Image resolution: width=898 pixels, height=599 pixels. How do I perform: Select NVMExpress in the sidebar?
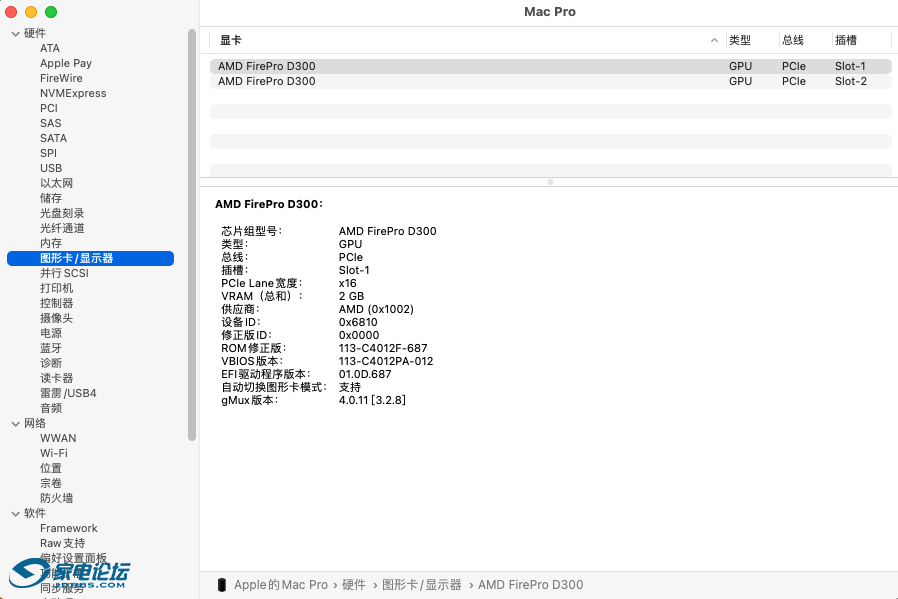coord(73,93)
